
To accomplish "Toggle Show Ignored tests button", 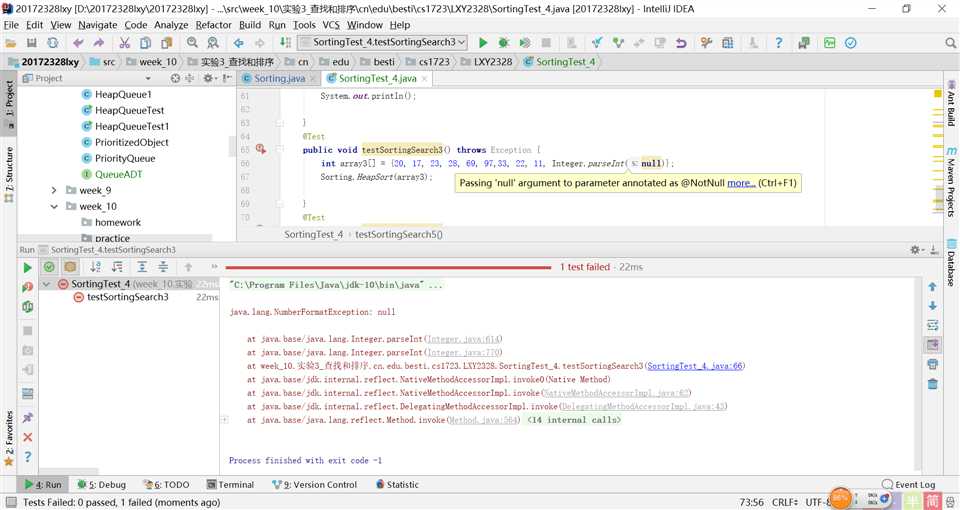I will pos(70,266).
